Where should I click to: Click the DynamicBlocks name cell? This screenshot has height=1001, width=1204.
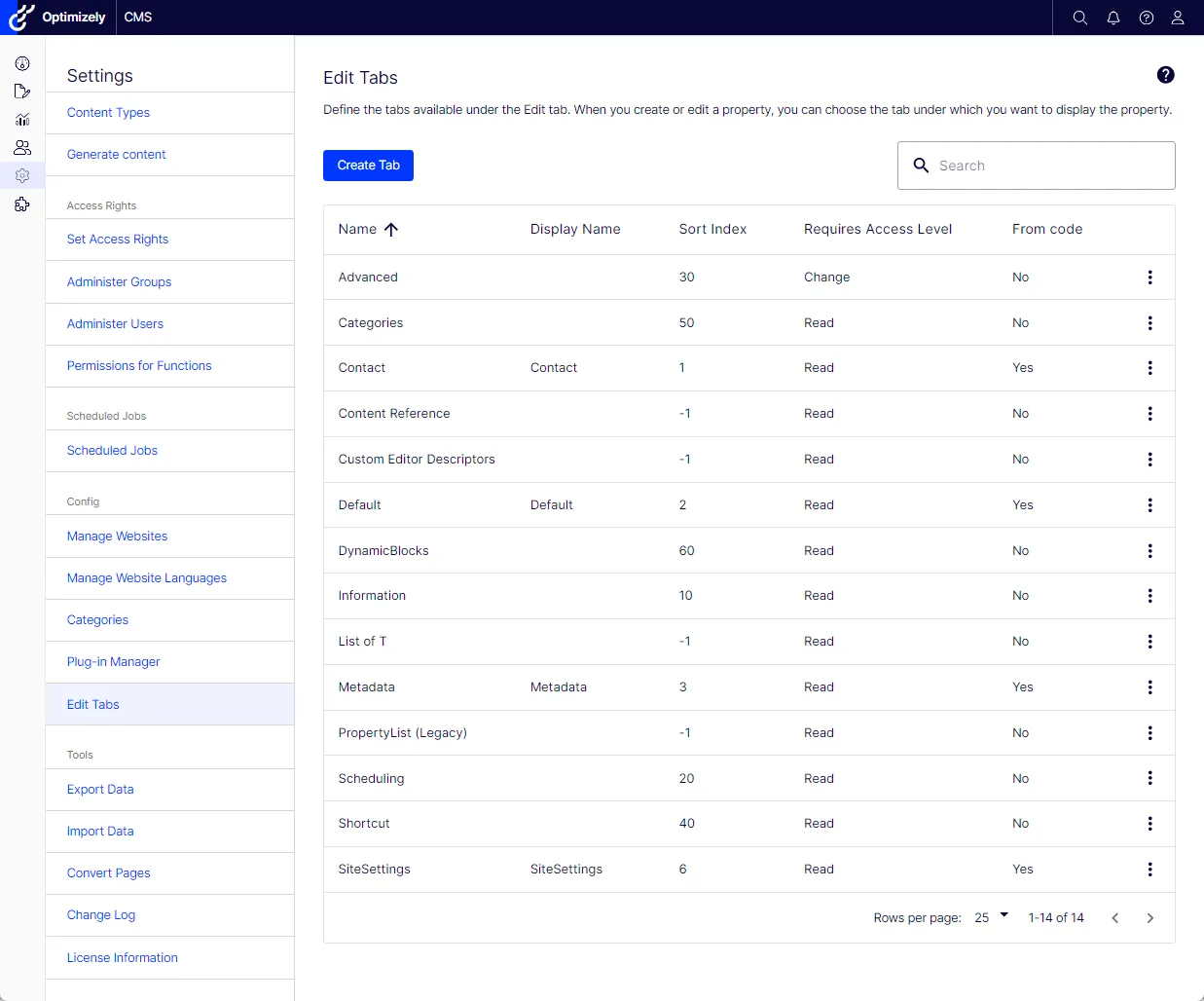point(383,551)
